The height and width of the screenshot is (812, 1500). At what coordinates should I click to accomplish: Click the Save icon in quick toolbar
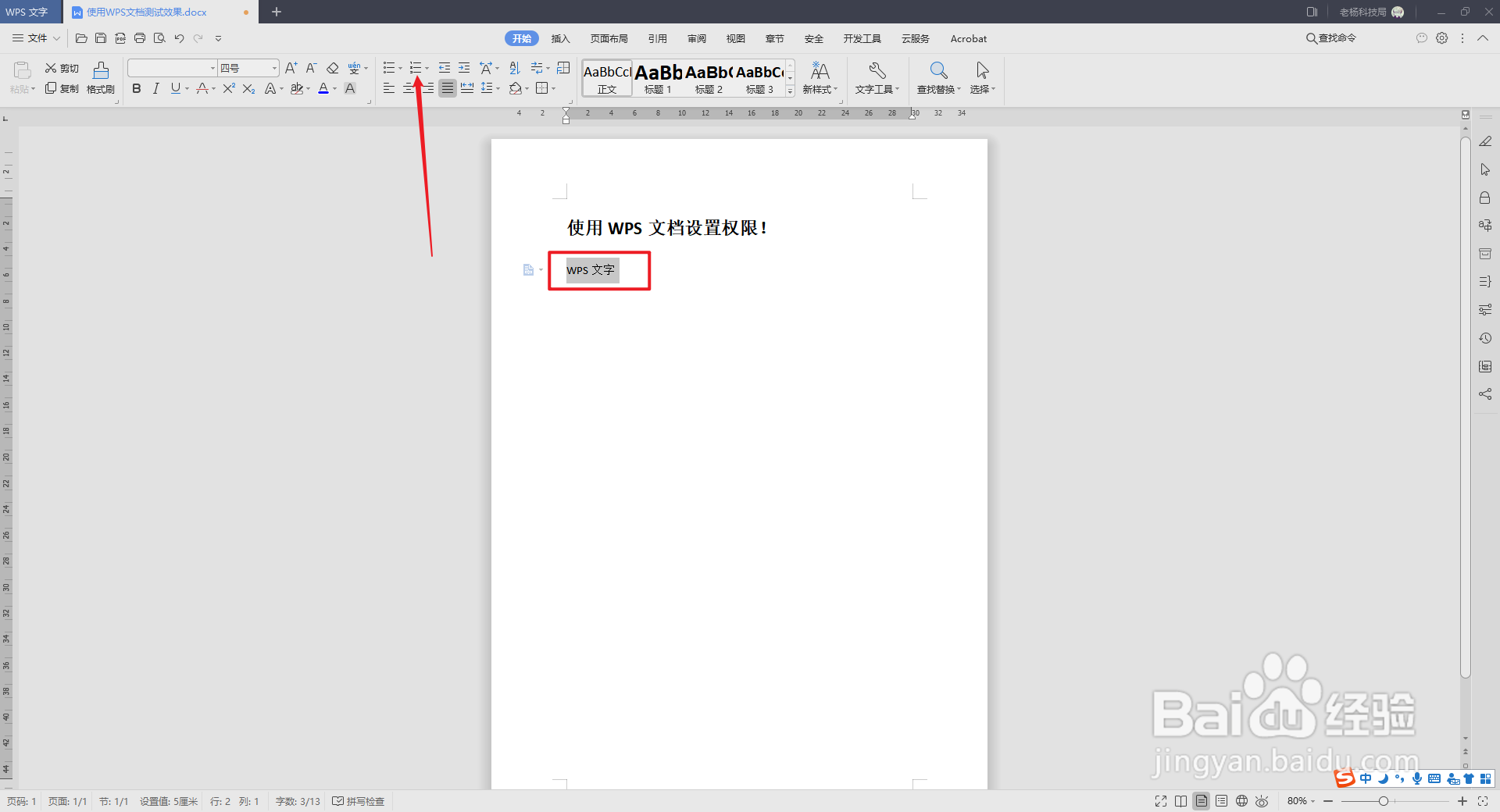[x=101, y=37]
